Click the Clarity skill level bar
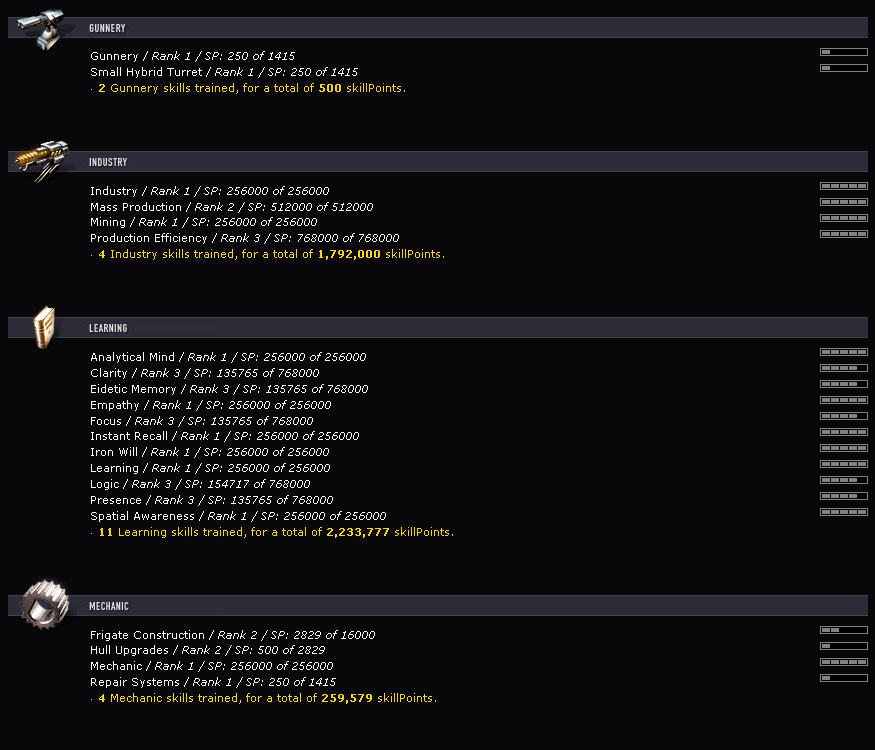The image size is (875, 750). (843, 369)
